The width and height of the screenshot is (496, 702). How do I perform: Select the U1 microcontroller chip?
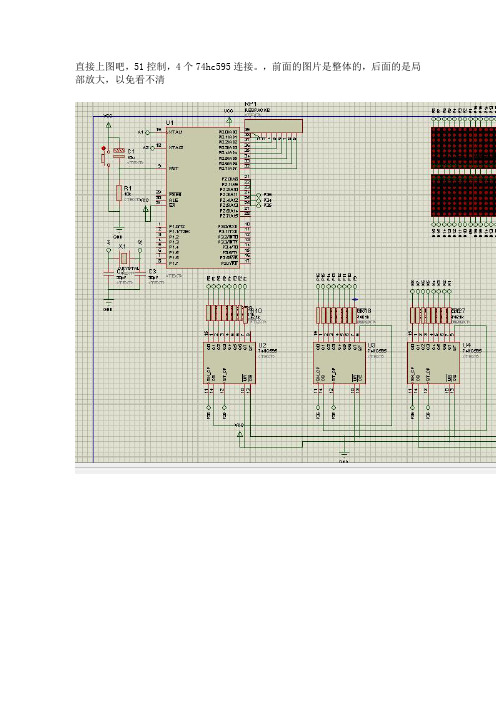[x=203, y=197]
